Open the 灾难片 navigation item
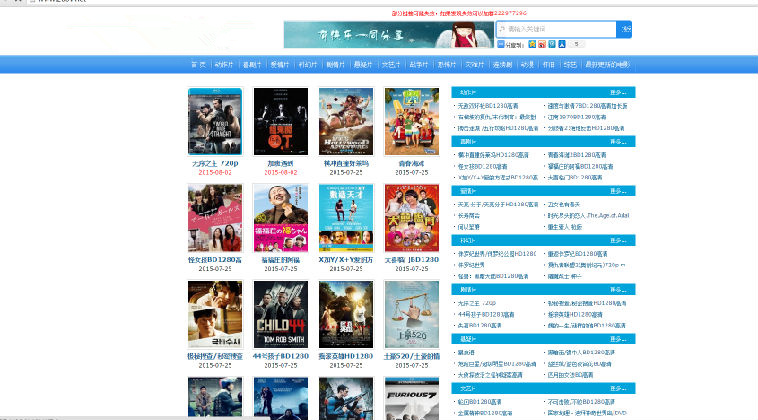Screen dimensions: 758x420 point(474,65)
